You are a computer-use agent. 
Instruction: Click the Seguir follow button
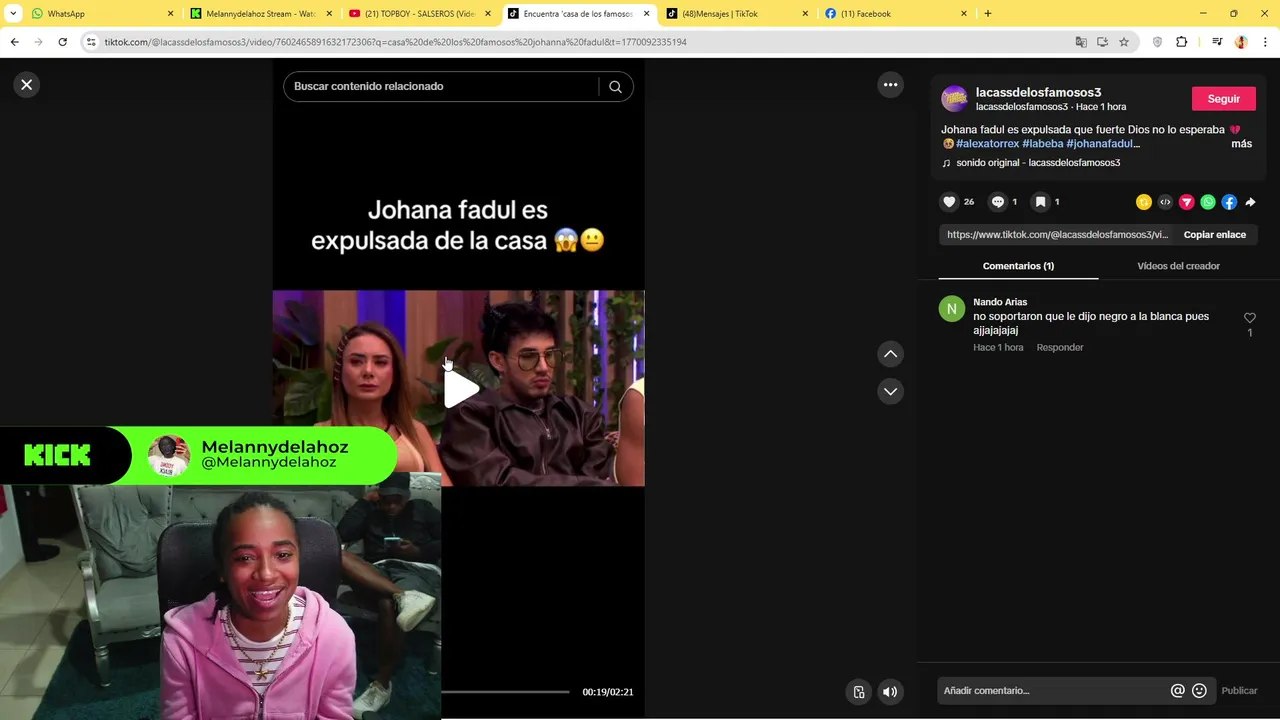pos(1223,99)
